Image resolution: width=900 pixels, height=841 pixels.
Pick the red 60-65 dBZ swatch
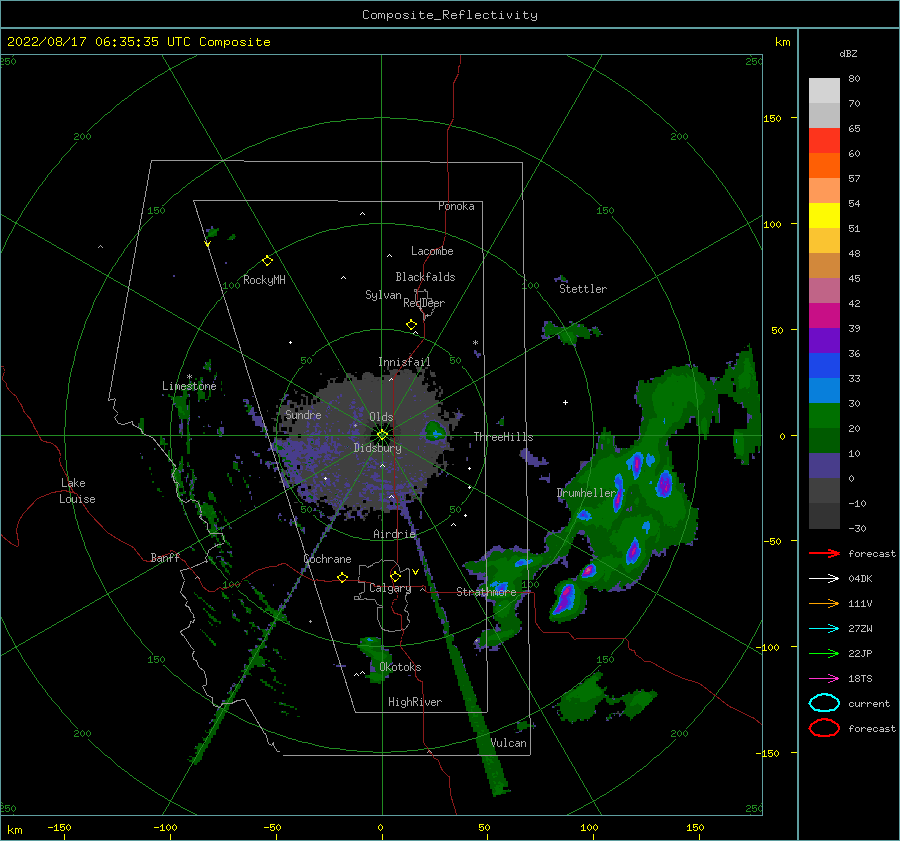(x=824, y=141)
